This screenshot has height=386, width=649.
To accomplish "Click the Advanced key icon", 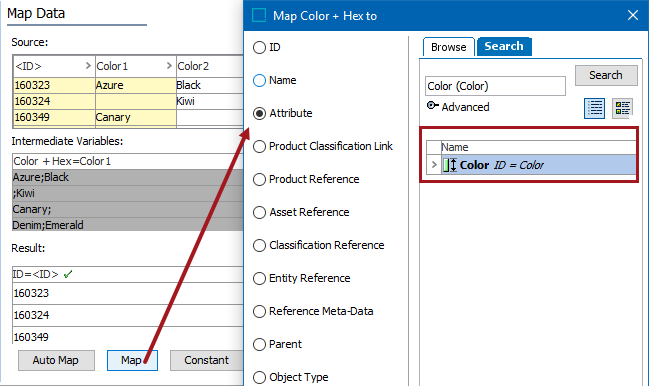I will (x=433, y=105).
